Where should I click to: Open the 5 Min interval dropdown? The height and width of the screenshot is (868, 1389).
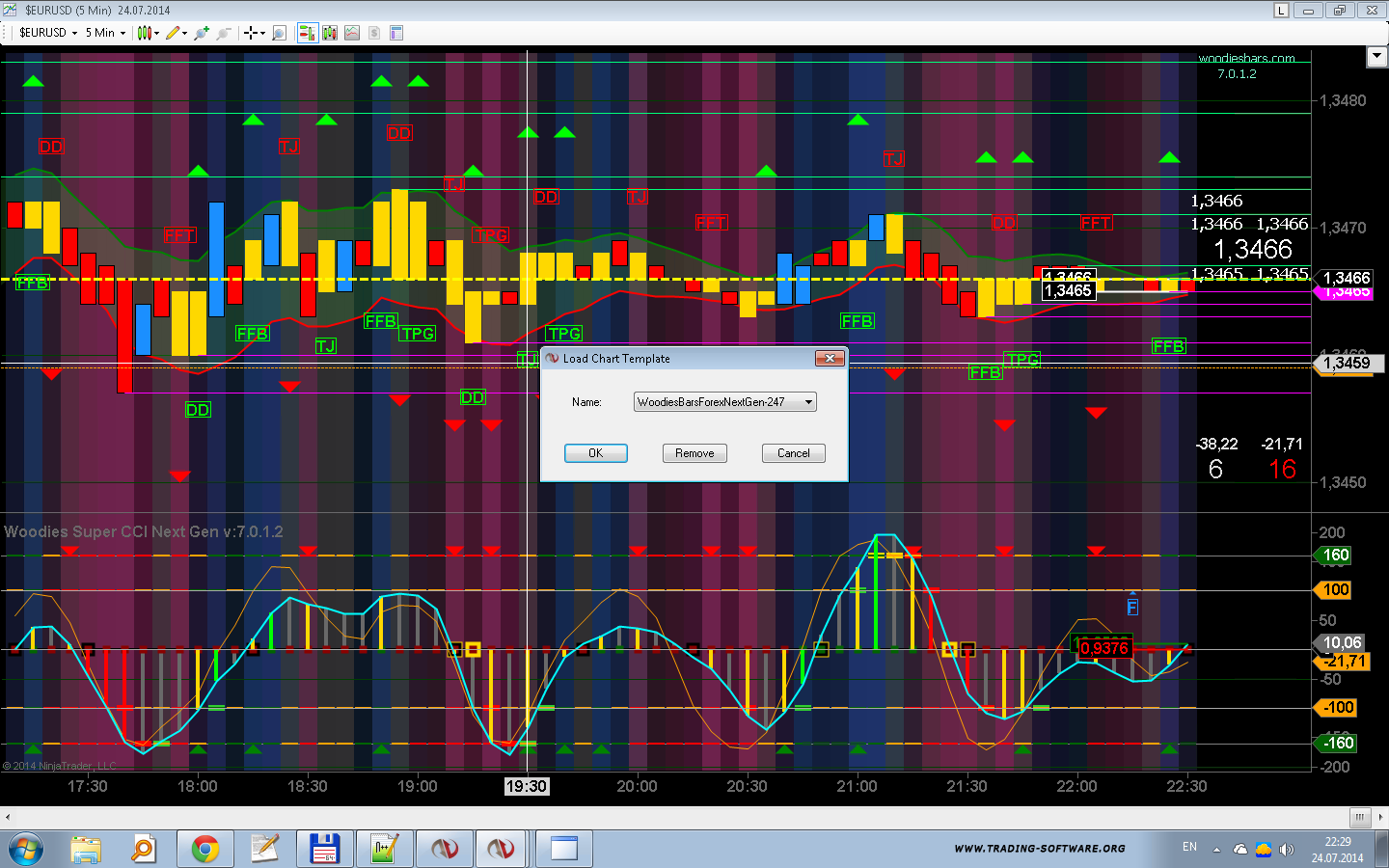[x=123, y=33]
